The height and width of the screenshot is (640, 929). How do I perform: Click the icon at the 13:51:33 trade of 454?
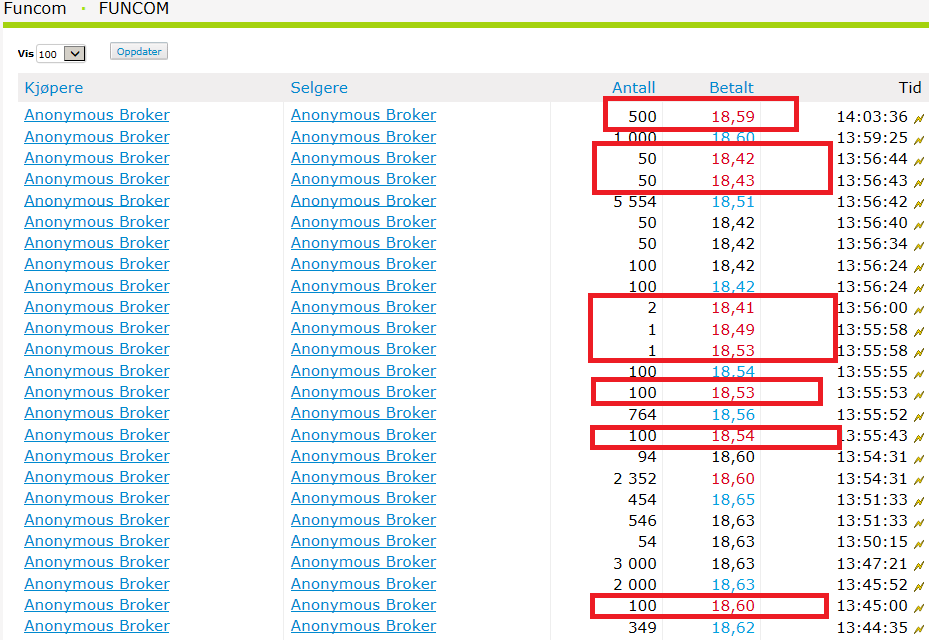tap(919, 500)
